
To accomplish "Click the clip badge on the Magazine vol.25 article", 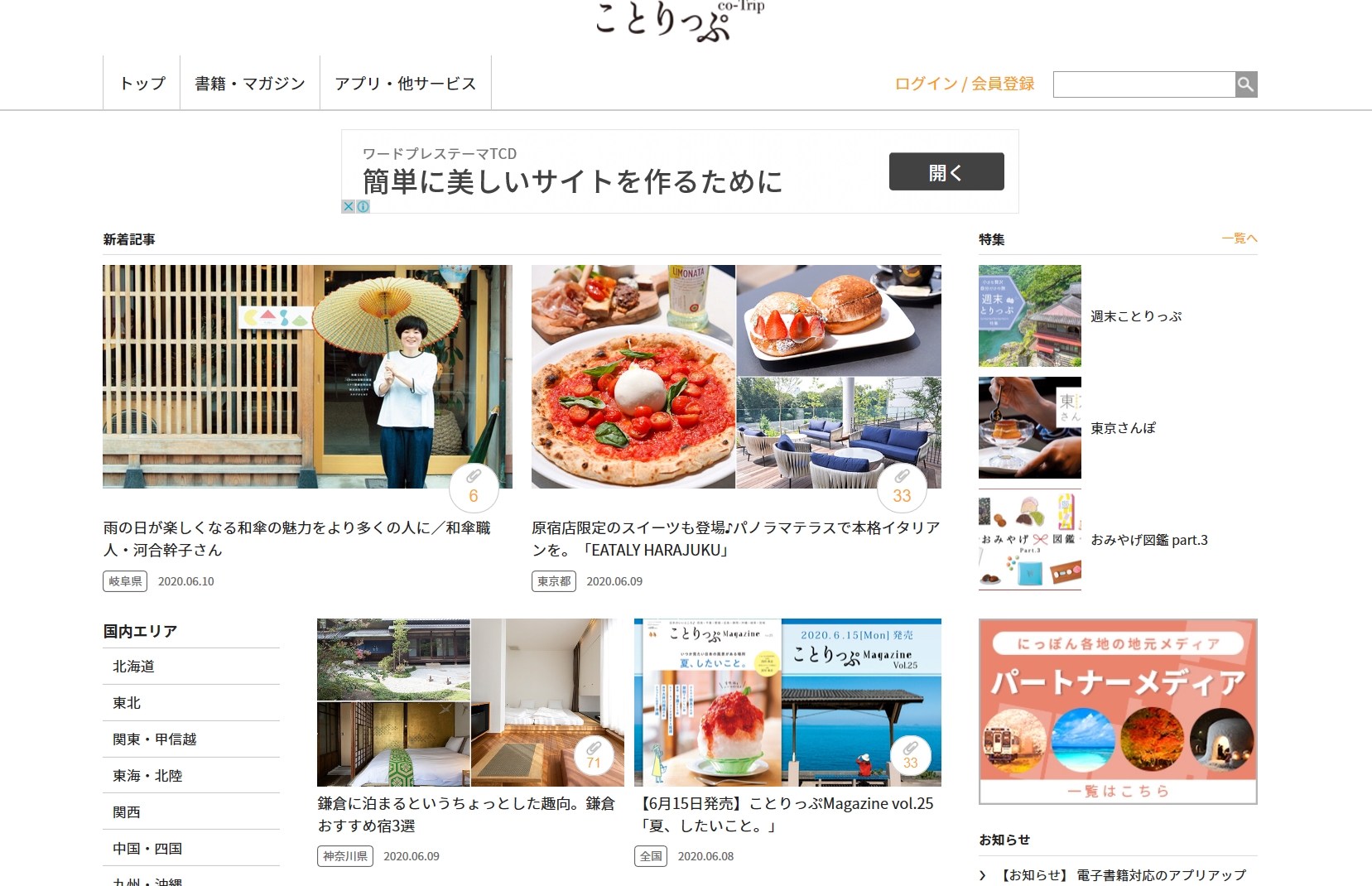I will 911,755.
